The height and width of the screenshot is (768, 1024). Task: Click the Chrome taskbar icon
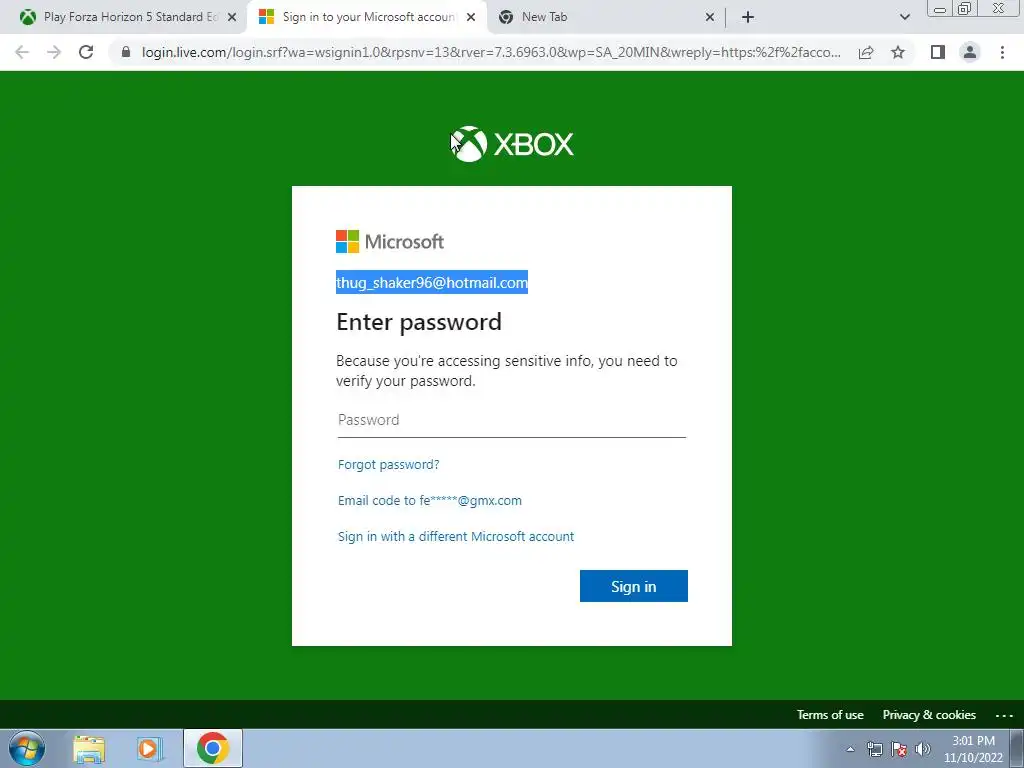pos(212,748)
